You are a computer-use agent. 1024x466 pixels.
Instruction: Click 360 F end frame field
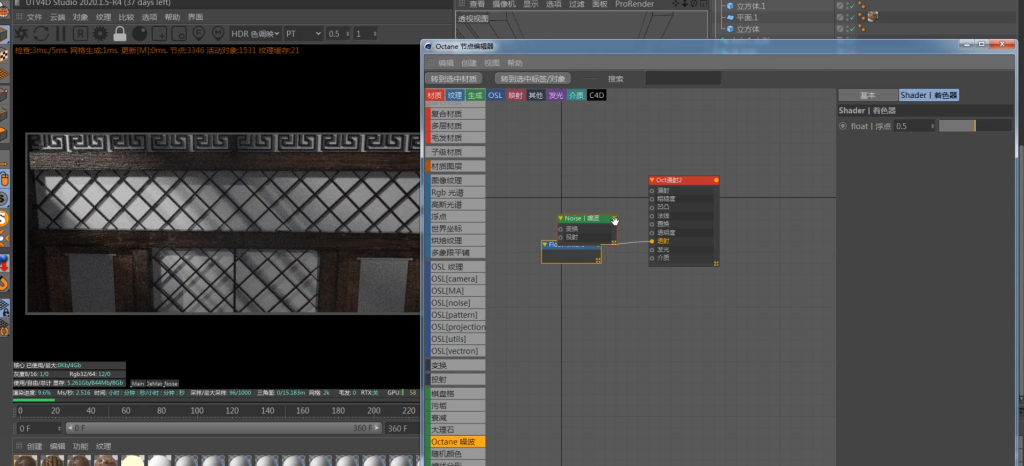click(x=402, y=429)
